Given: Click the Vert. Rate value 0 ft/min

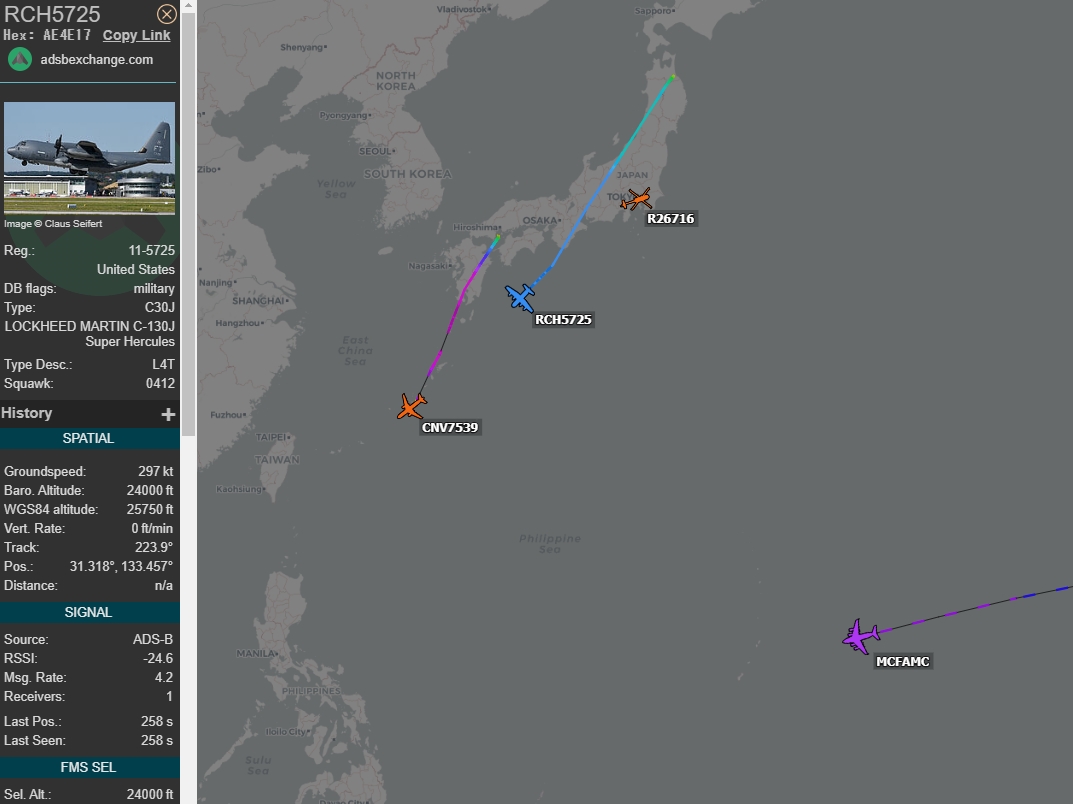Looking at the screenshot, I should 152,529.
